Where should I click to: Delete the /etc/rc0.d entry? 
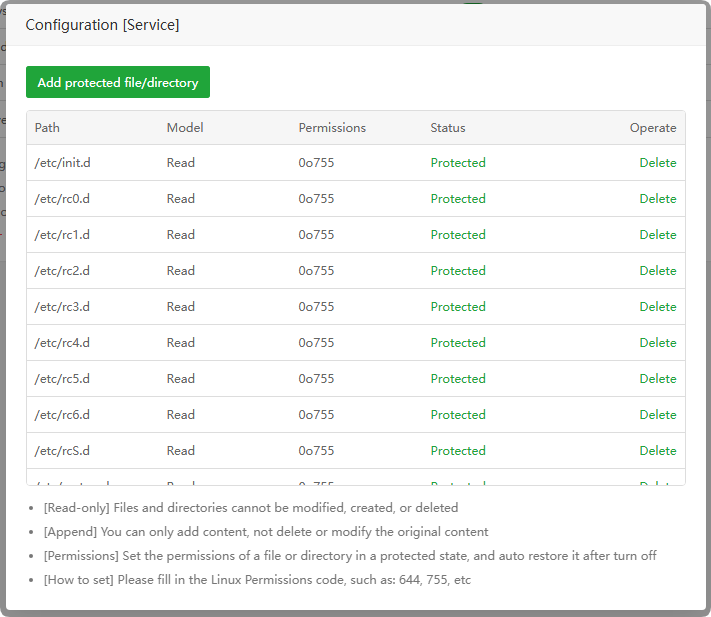pos(657,199)
